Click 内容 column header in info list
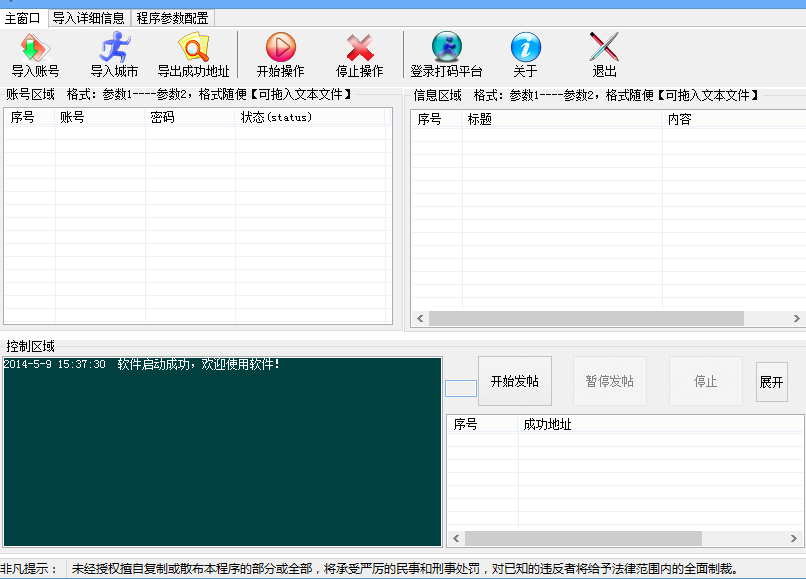Screen dimensions: 806x579 coord(734,119)
